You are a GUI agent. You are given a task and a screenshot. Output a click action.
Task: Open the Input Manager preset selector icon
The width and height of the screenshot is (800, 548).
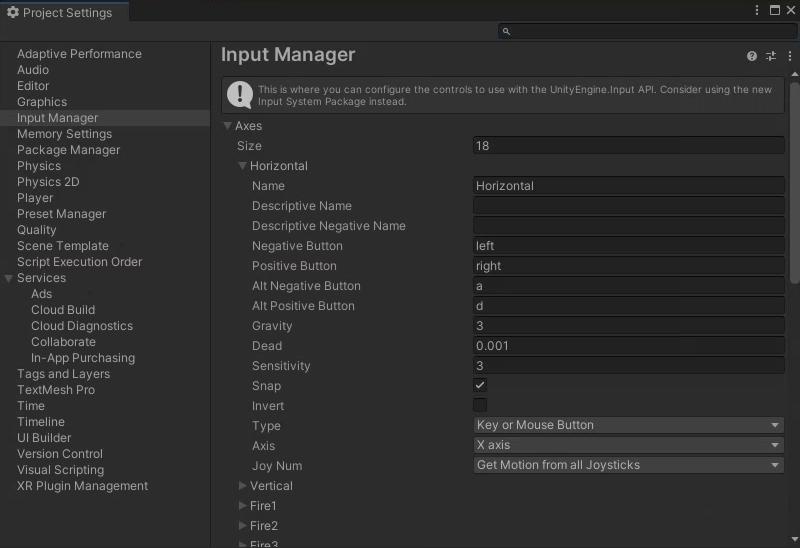pos(771,56)
